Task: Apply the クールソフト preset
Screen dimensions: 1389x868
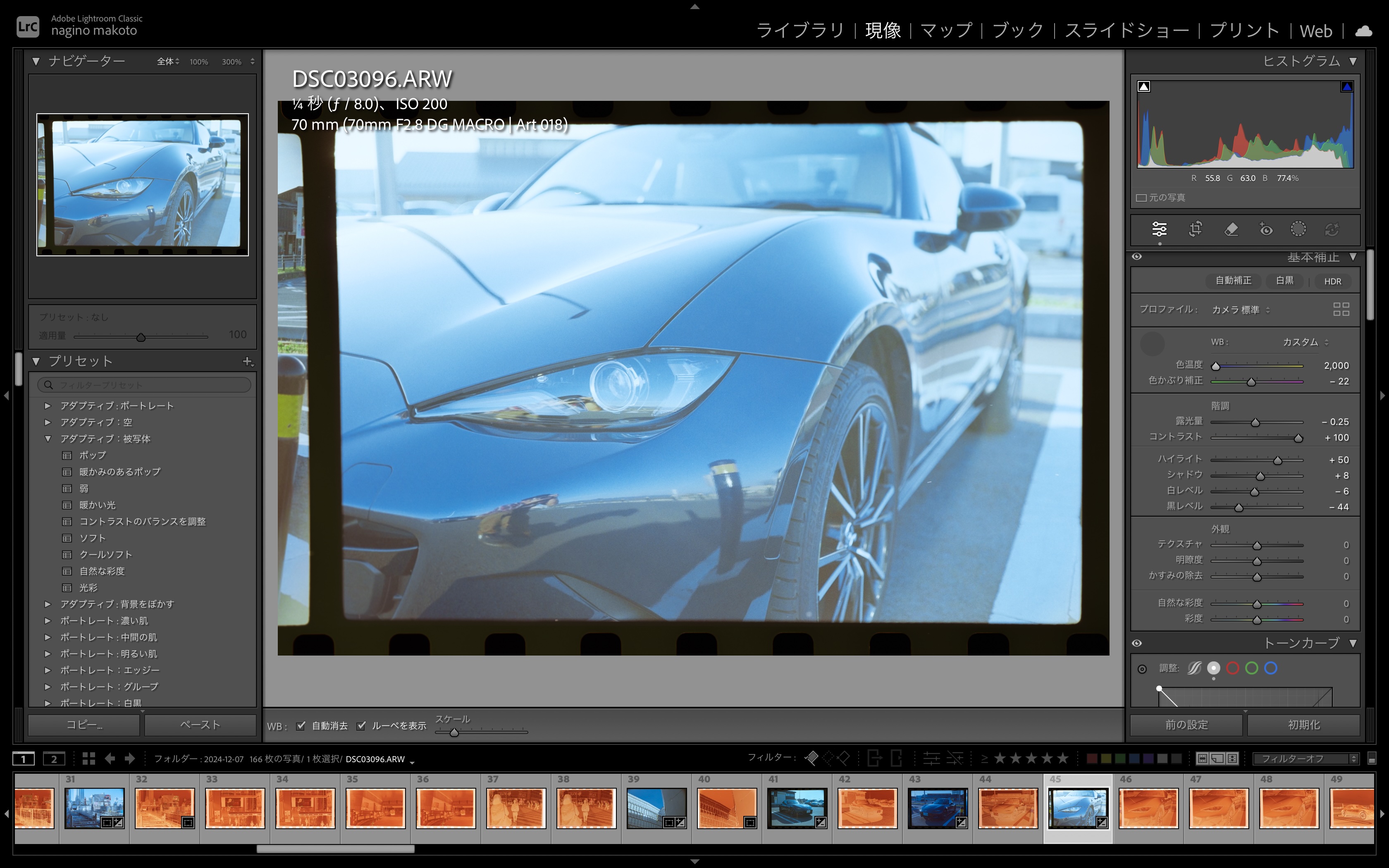Action: coord(106,555)
